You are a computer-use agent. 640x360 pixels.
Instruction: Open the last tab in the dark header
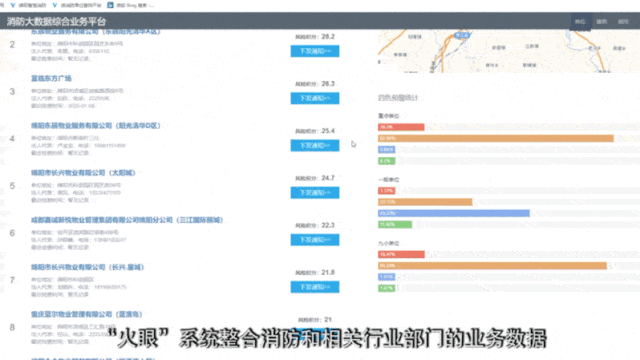tap(623, 22)
